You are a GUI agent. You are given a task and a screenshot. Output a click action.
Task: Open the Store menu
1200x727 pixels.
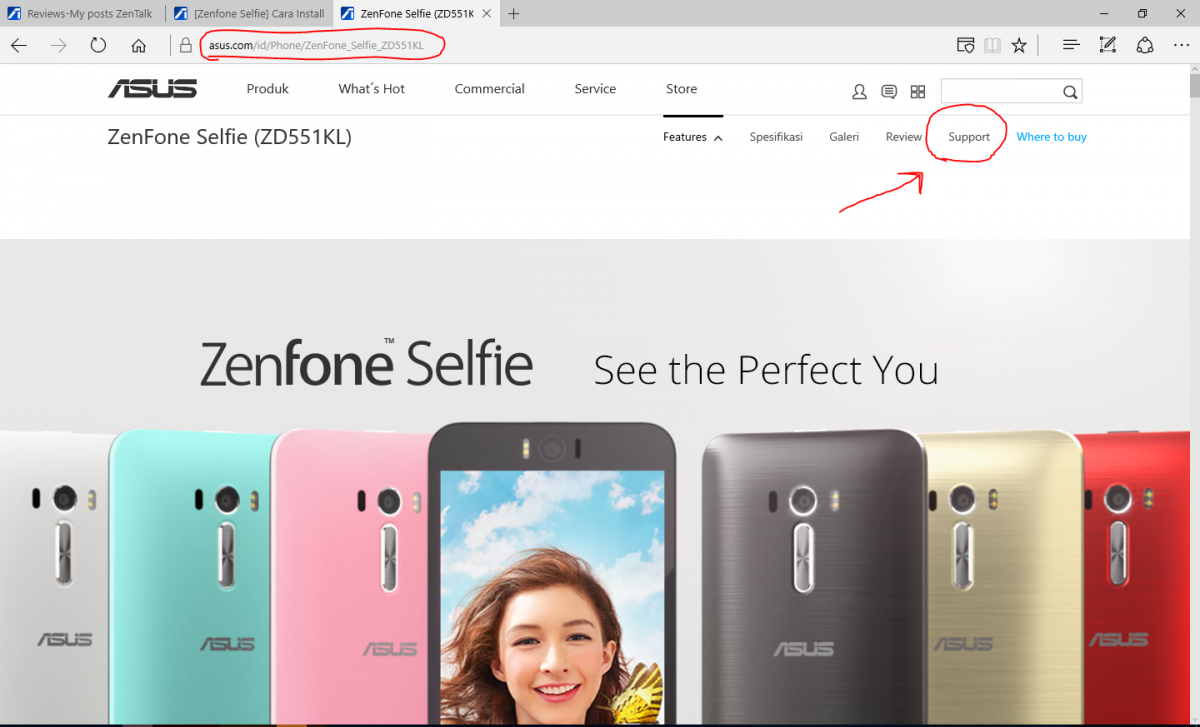(681, 89)
